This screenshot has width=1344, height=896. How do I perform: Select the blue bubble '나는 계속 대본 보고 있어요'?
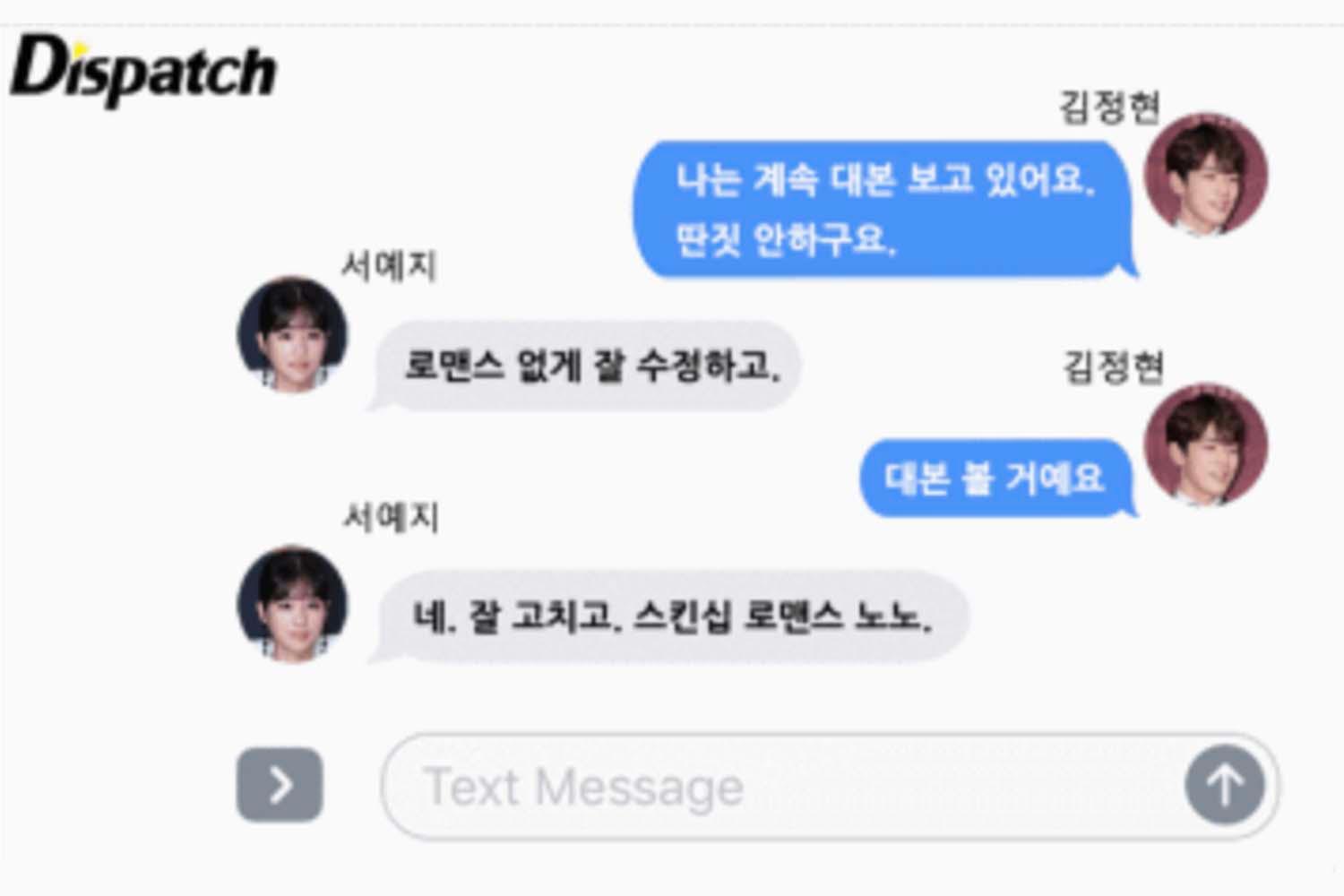click(885, 209)
